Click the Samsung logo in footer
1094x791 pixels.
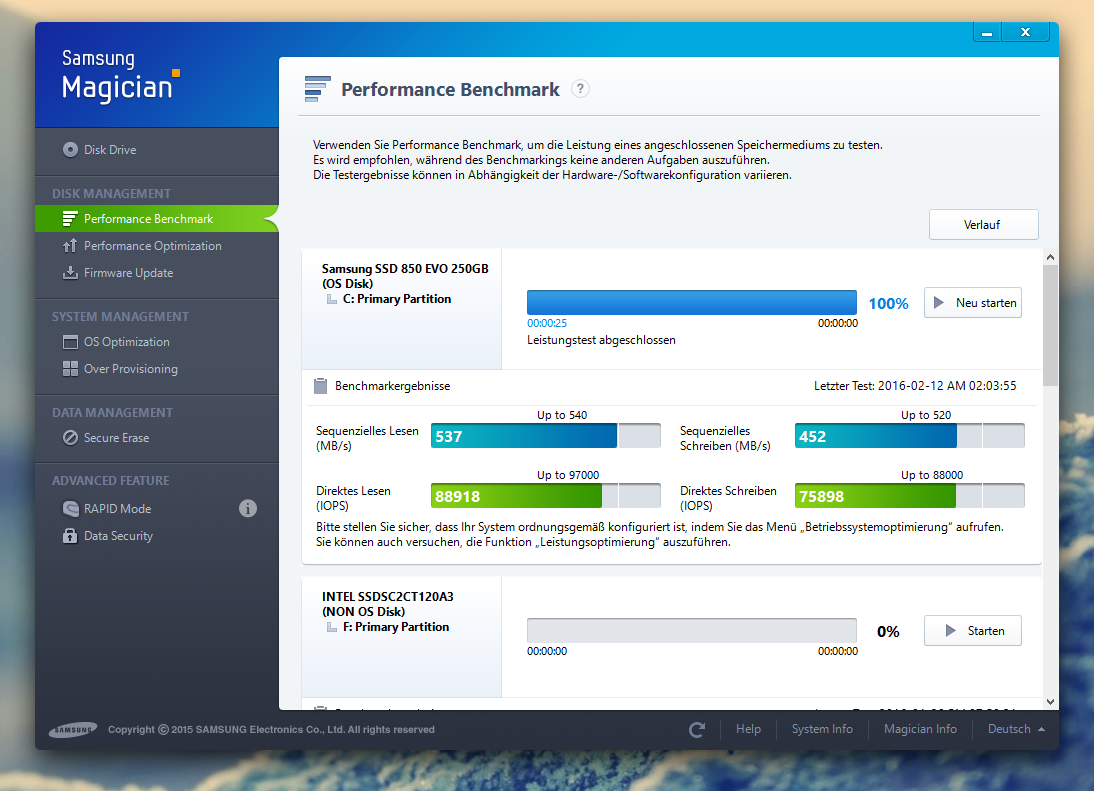73,730
